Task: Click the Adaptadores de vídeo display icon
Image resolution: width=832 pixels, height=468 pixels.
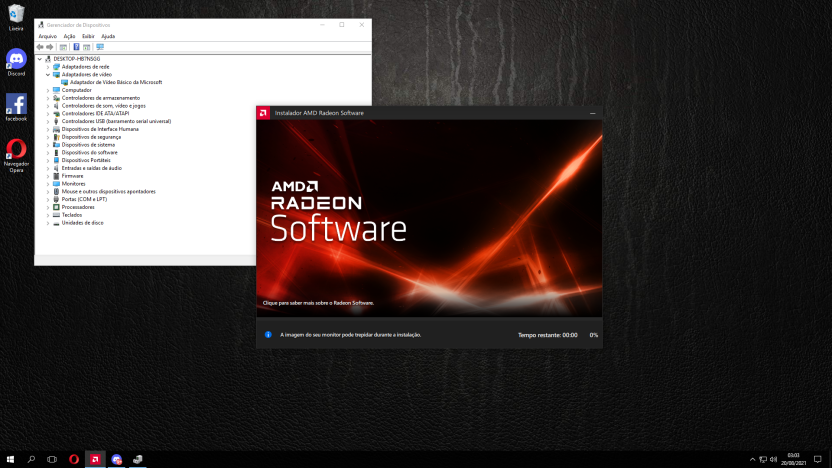Action: tap(56, 75)
